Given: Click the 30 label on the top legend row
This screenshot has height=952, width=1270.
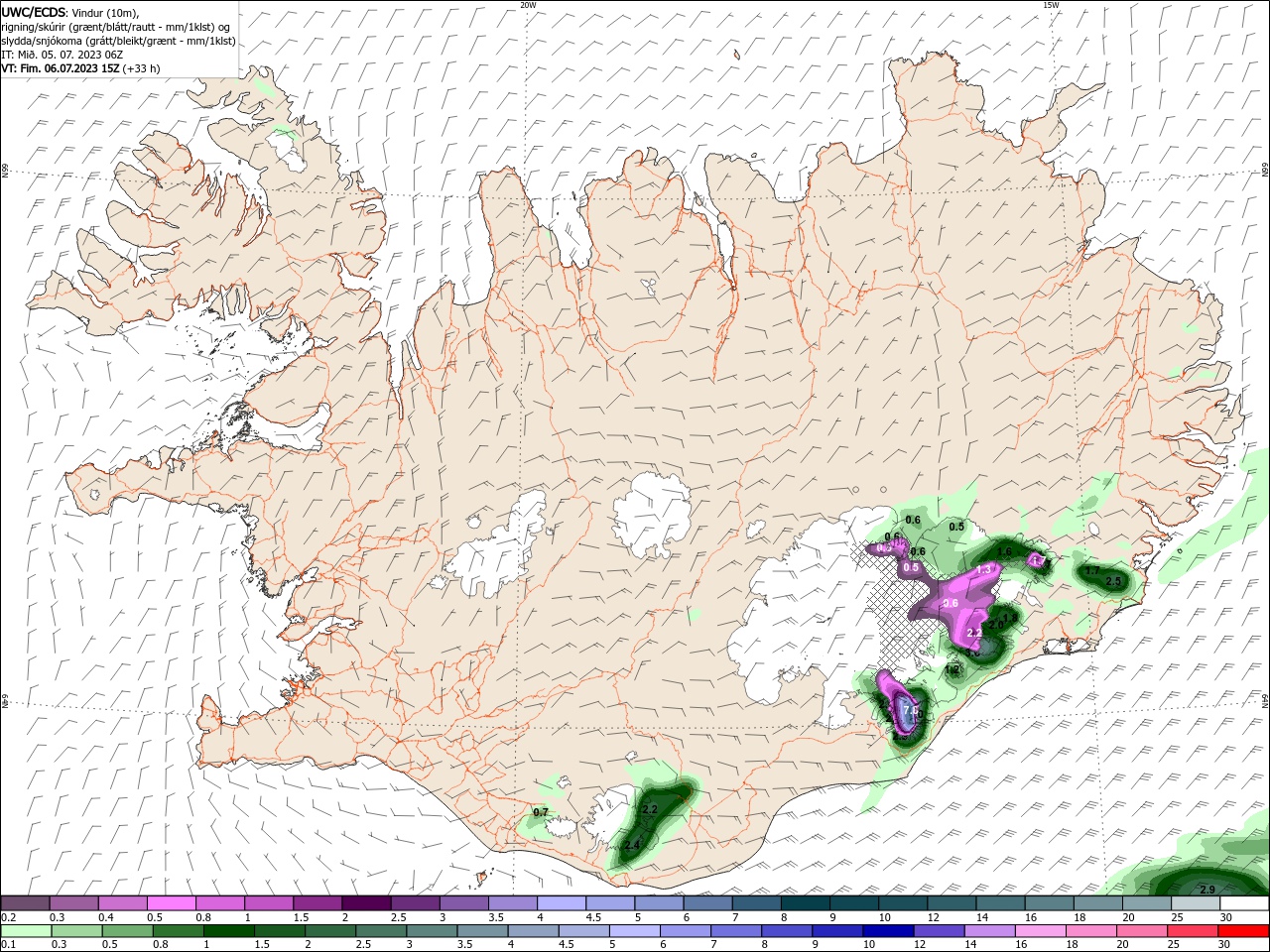Looking at the screenshot, I should [1226, 917].
